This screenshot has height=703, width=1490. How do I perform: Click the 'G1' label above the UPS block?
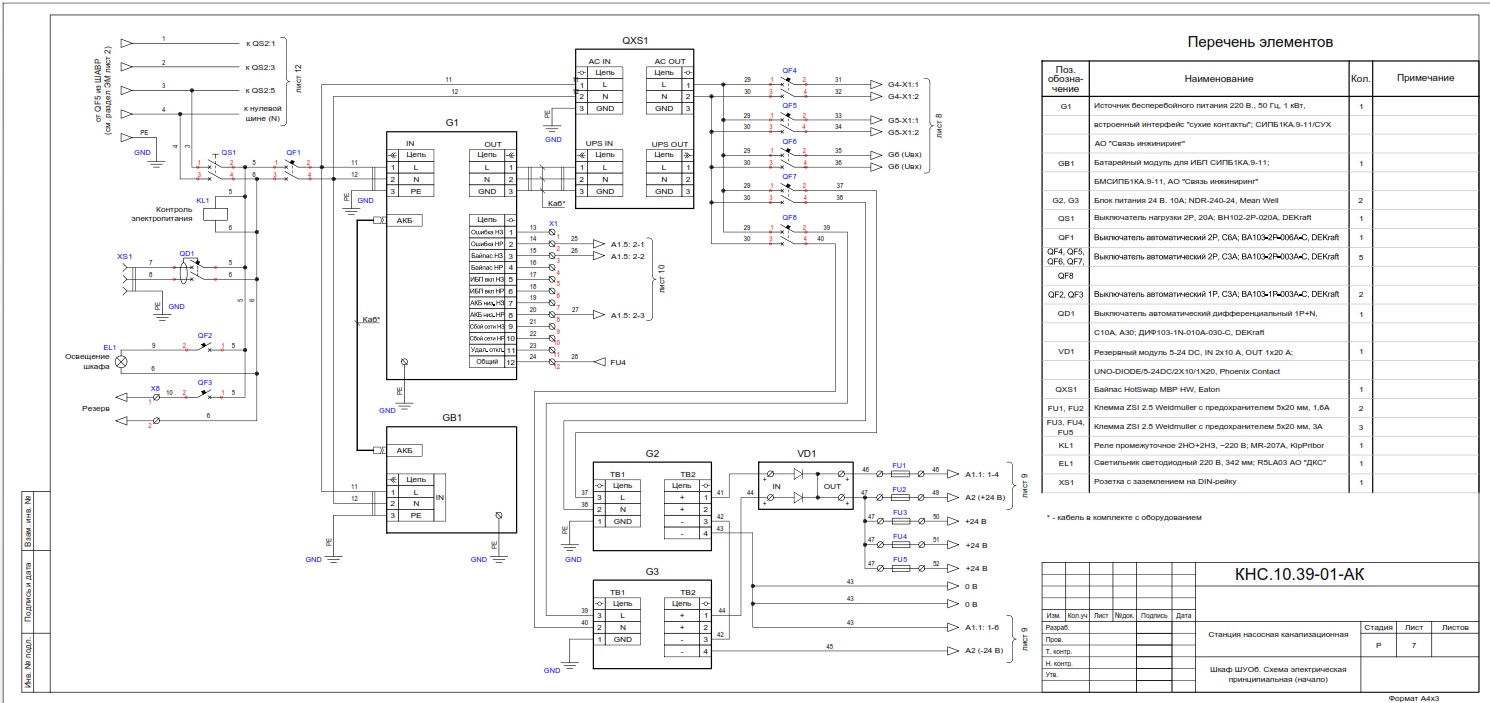451,122
